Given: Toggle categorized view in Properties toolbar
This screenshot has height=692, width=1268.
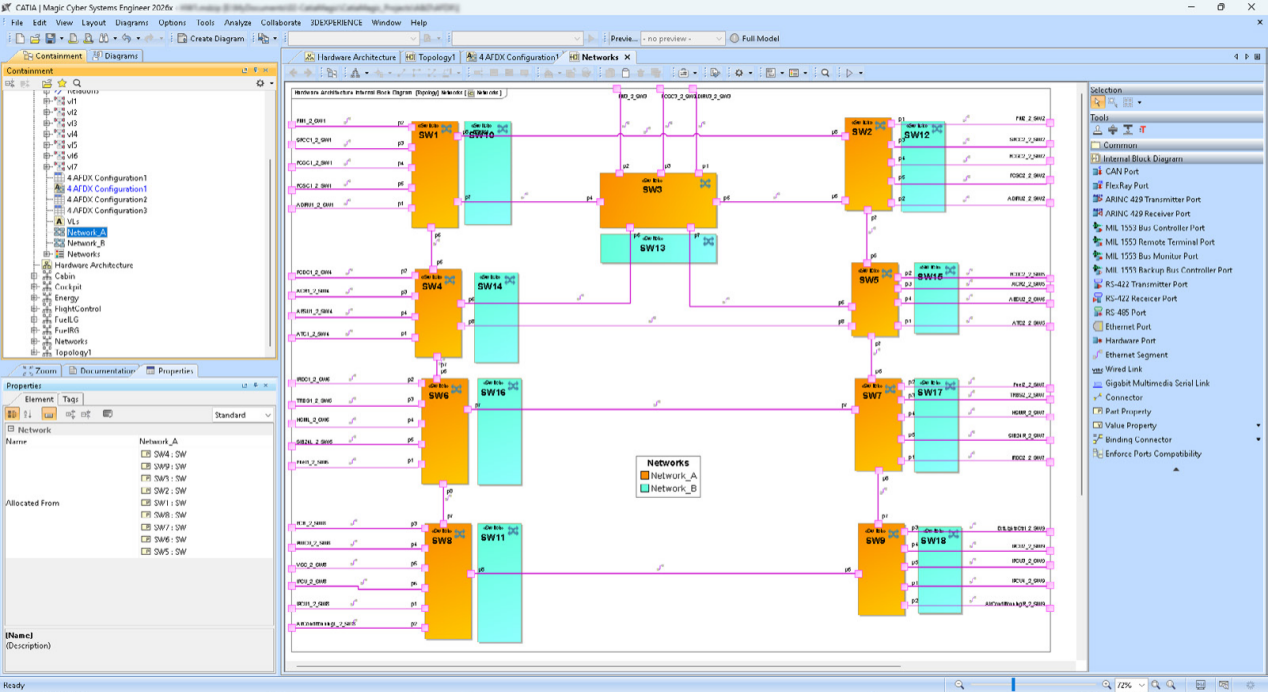Looking at the screenshot, I should coord(13,414).
